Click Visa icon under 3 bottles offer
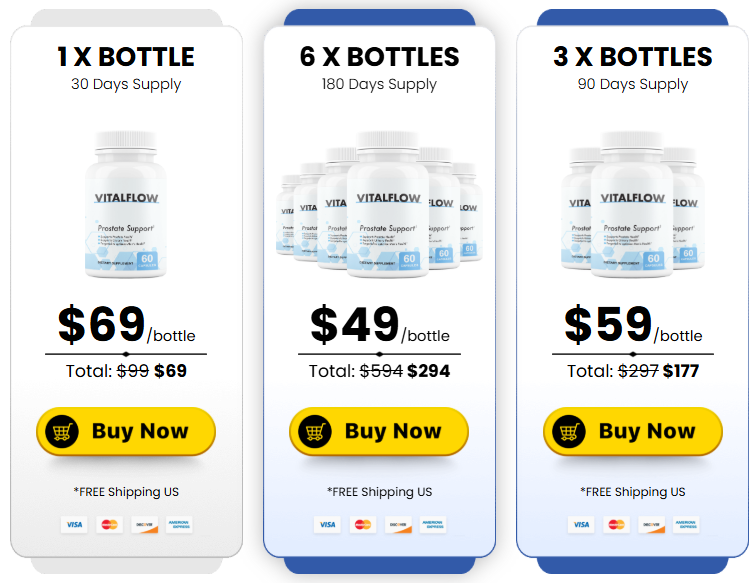Viewport: 754px width, 583px height. (581, 524)
